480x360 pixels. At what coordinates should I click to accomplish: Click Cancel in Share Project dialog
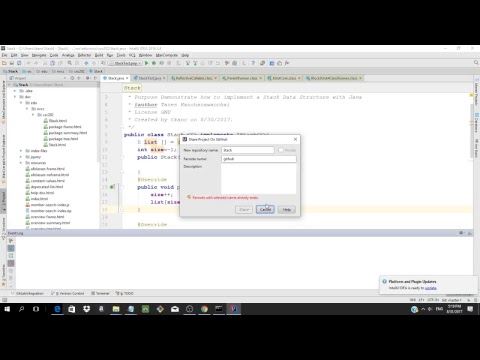pos(265,209)
